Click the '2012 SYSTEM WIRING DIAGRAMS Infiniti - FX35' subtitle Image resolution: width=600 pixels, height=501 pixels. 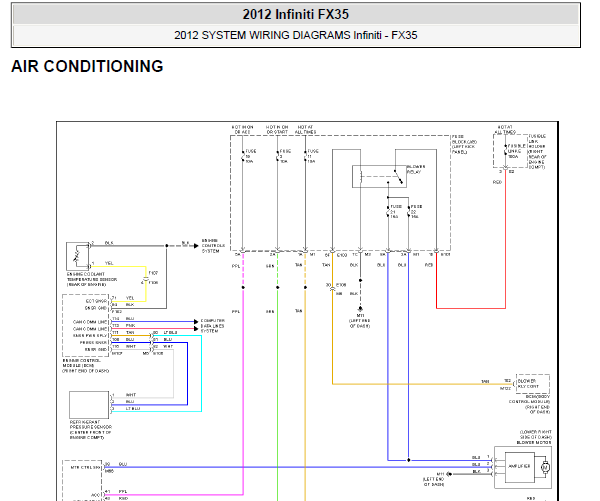pyautogui.click(x=295, y=35)
